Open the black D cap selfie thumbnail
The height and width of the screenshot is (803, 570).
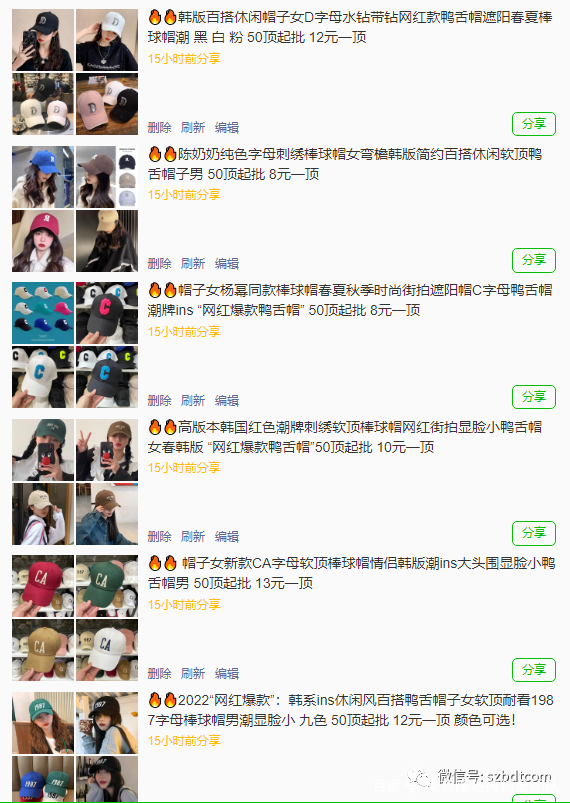43,40
